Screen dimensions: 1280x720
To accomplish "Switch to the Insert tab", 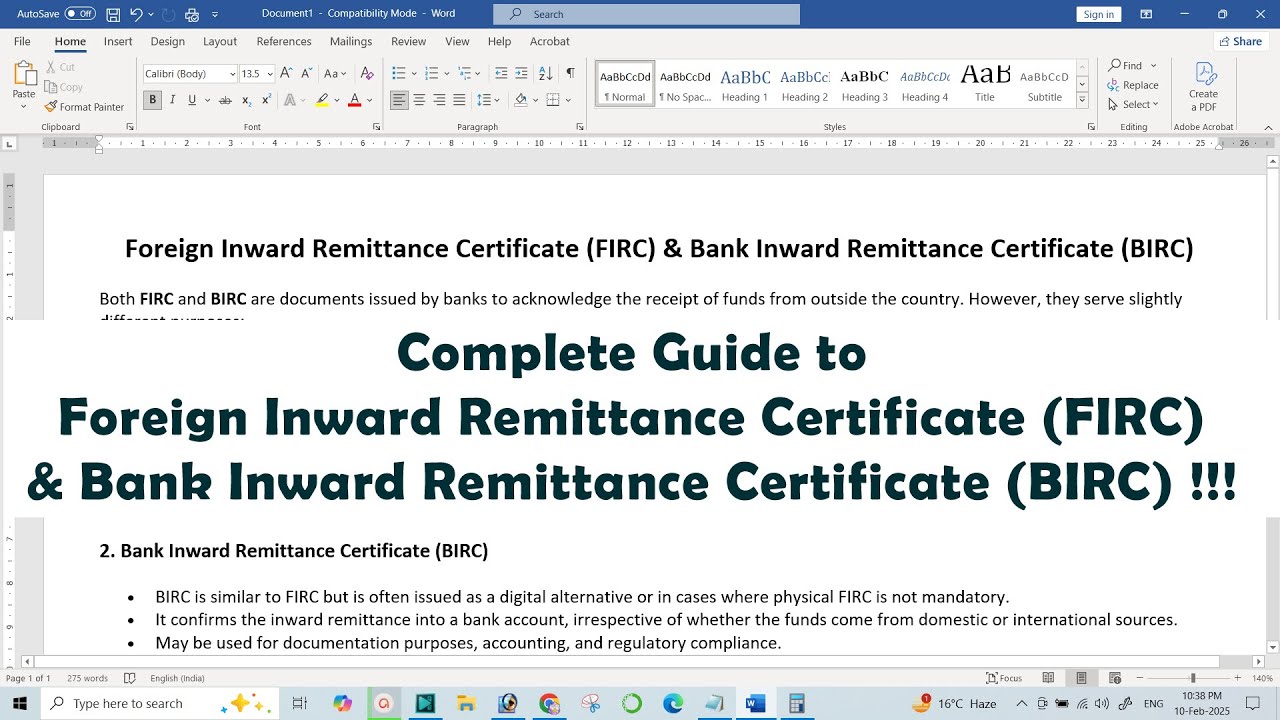I will tap(118, 41).
